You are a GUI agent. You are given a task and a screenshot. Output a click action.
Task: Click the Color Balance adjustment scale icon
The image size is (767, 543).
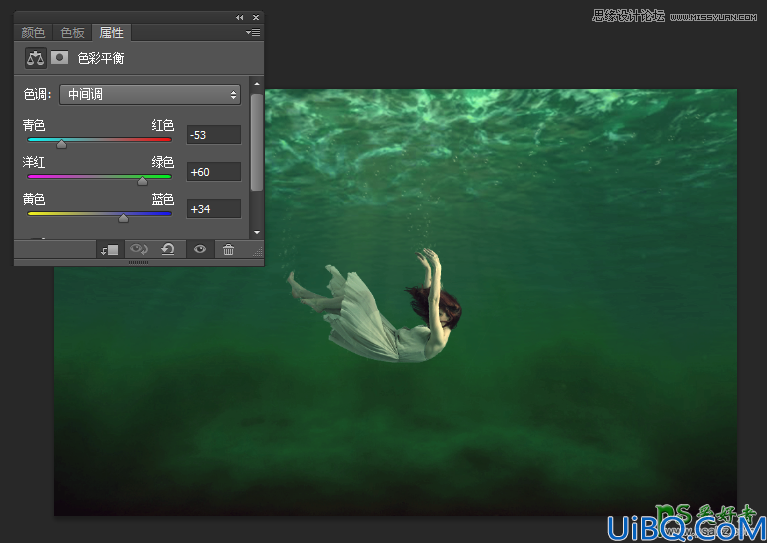(36, 58)
